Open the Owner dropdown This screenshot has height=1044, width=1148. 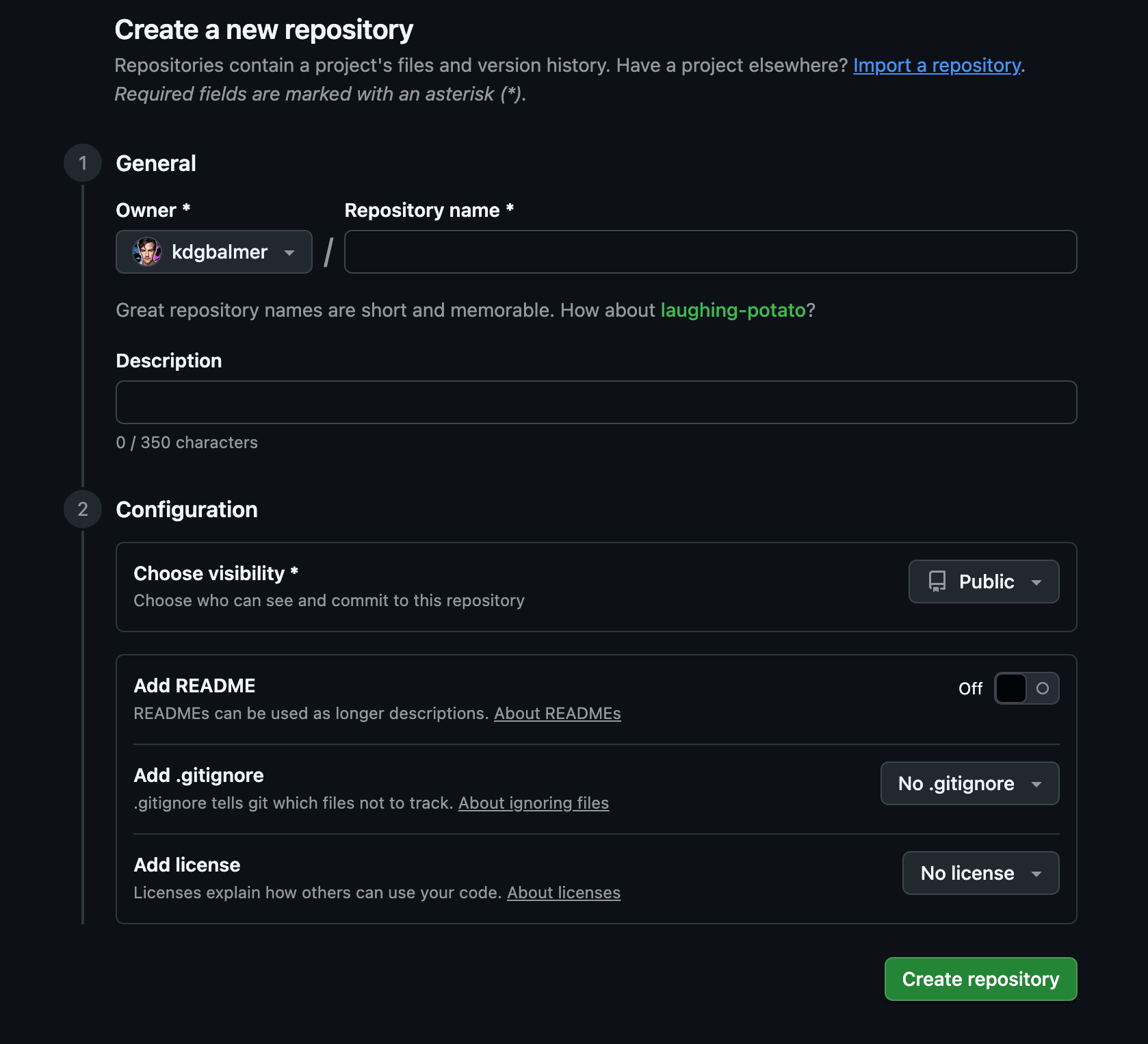(x=213, y=252)
